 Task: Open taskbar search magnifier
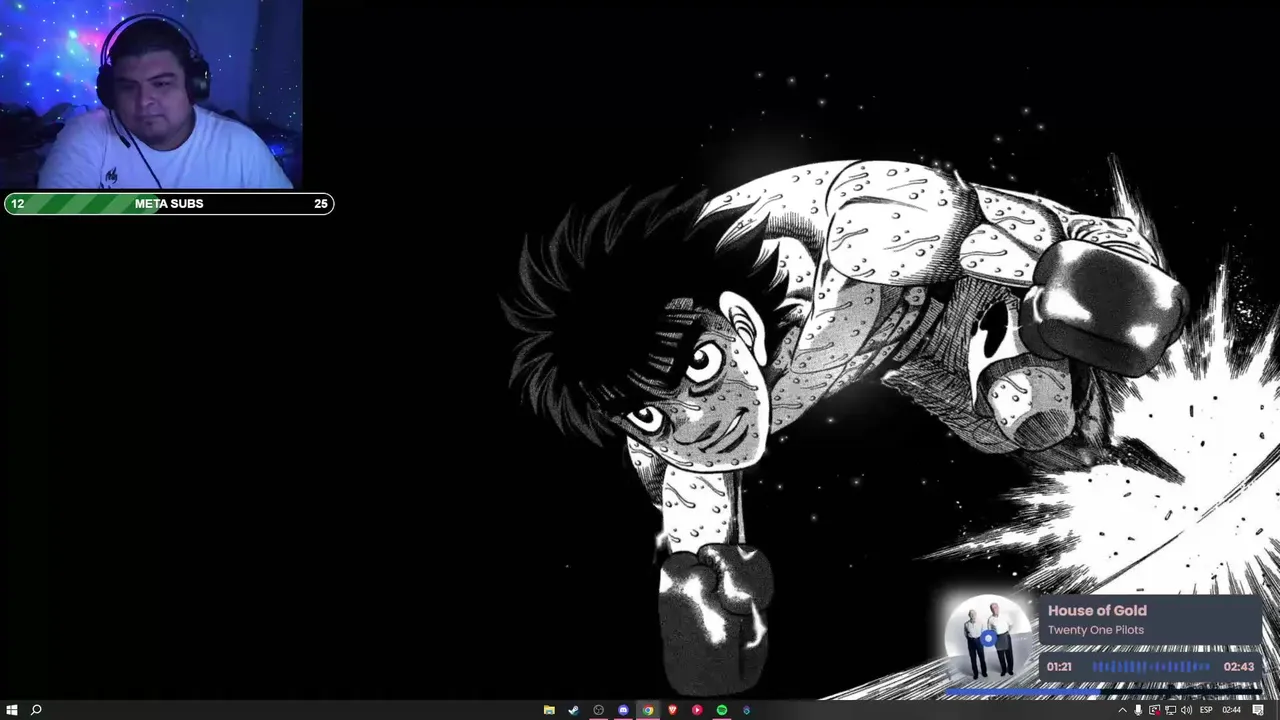[36, 710]
